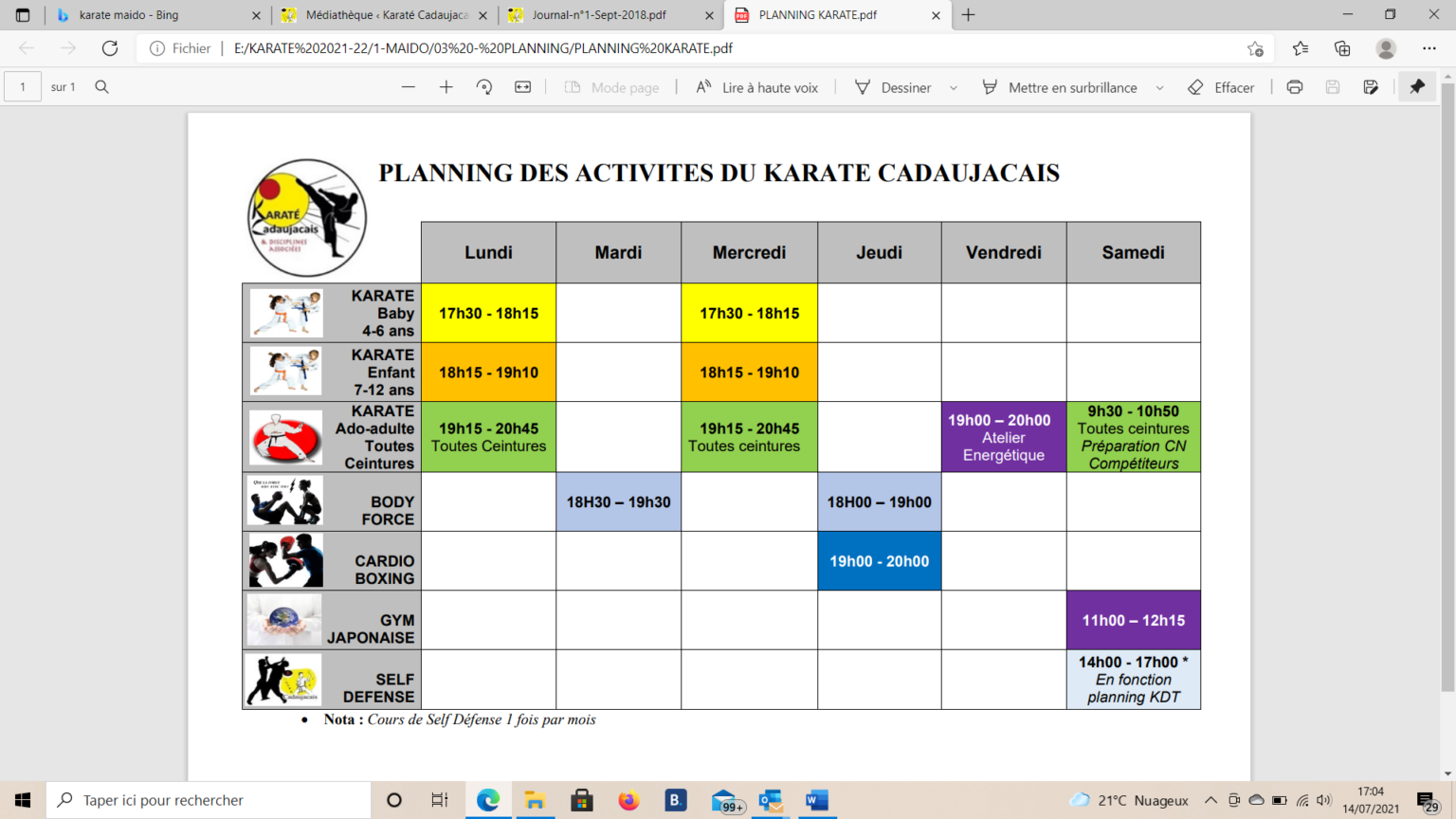The width and height of the screenshot is (1456, 819).
Task: Zoom in the PDF with the plus icon
Action: [x=446, y=87]
